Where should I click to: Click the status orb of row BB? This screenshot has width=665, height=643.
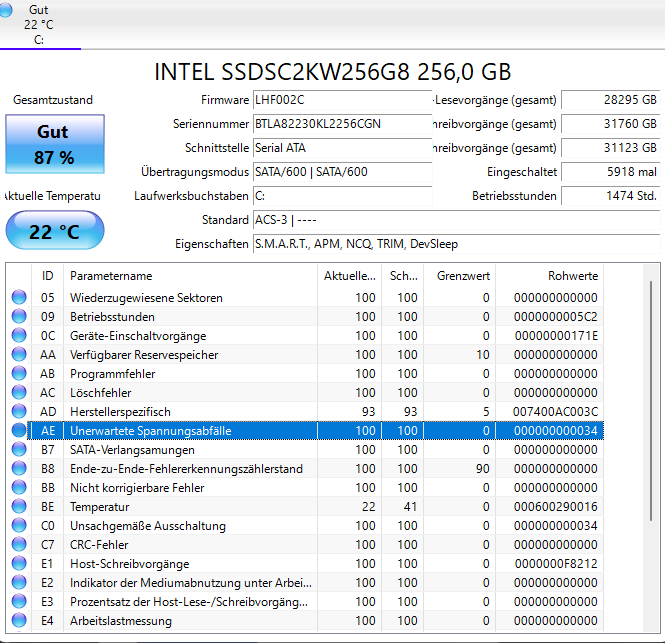click(19, 487)
